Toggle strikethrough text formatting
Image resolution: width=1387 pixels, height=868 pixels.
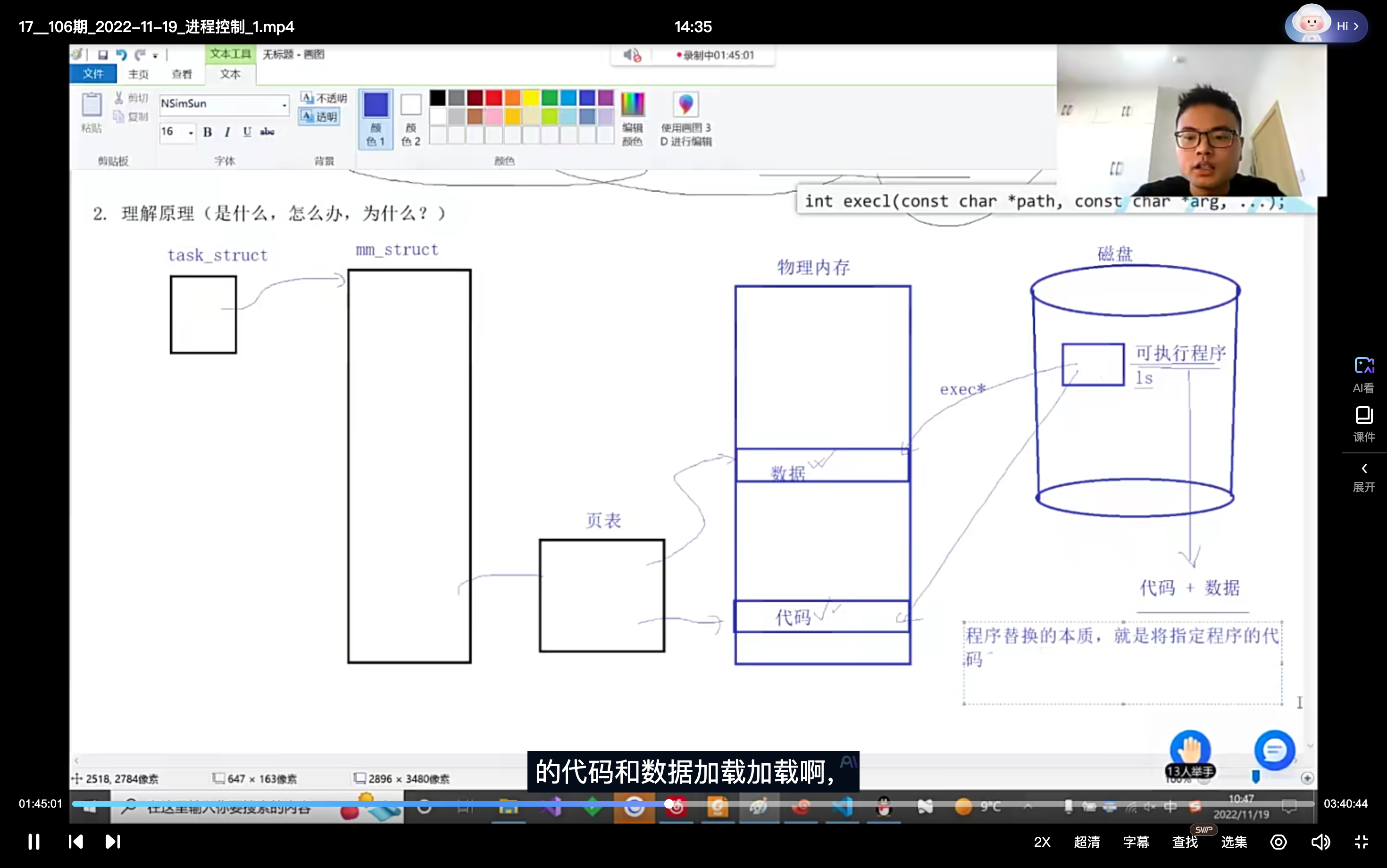tap(267, 132)
